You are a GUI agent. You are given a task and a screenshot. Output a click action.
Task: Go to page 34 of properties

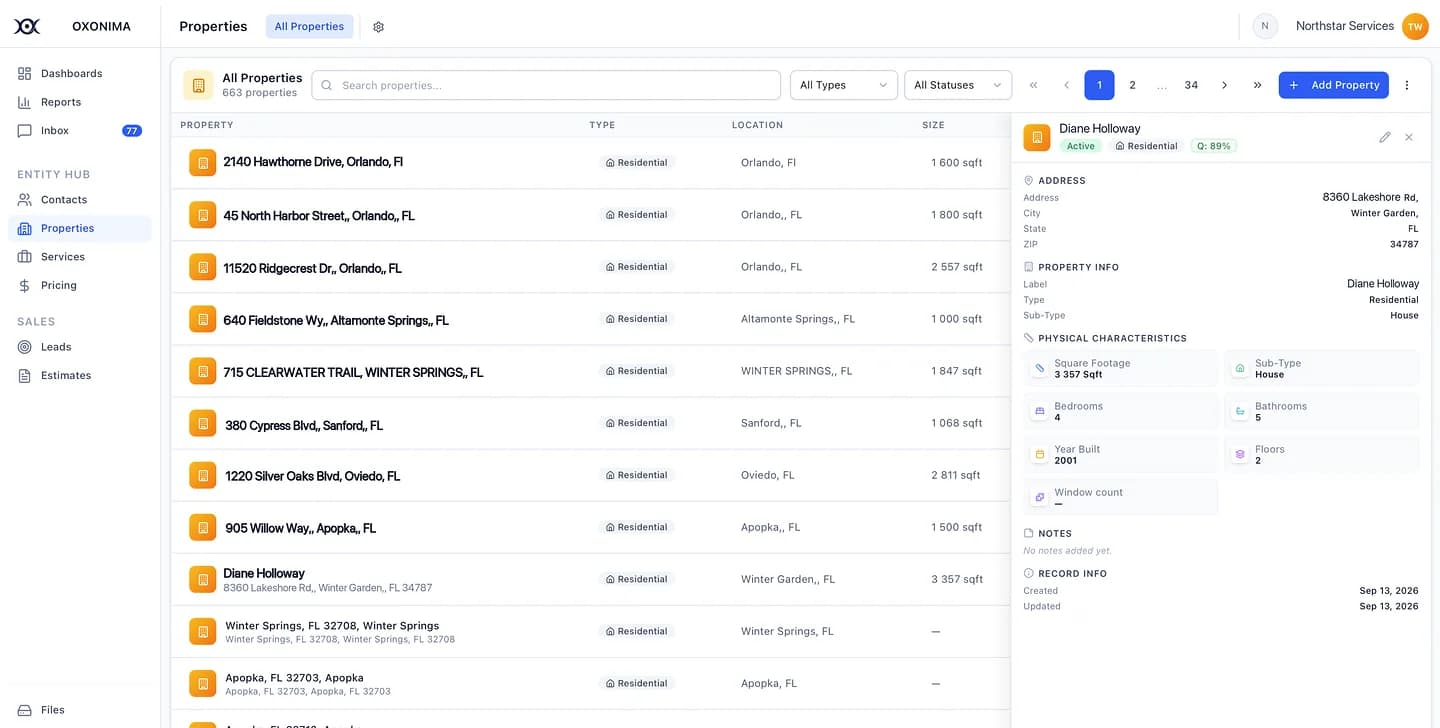1191,85
